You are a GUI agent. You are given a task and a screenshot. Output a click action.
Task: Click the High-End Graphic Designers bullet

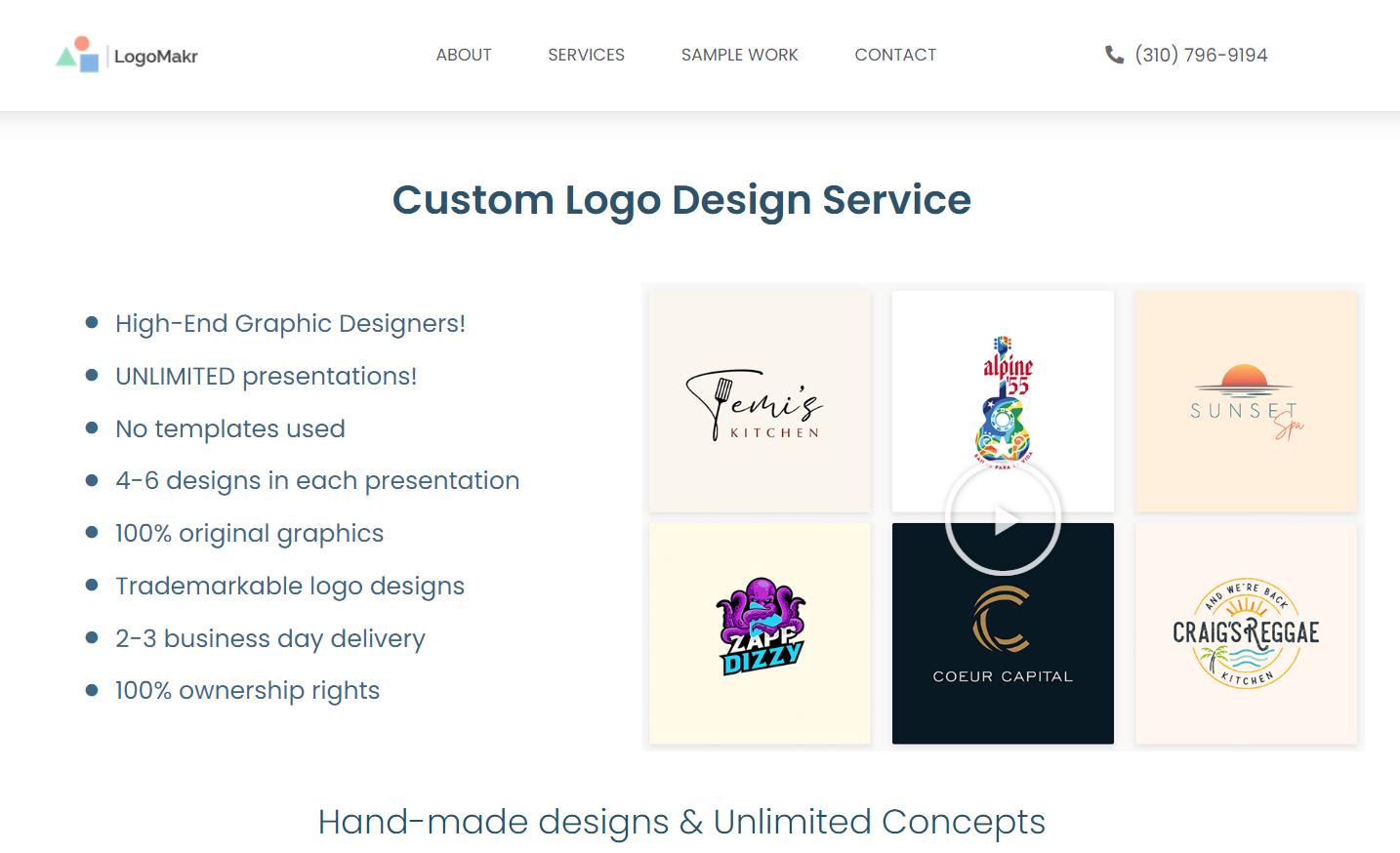point(290,323)
